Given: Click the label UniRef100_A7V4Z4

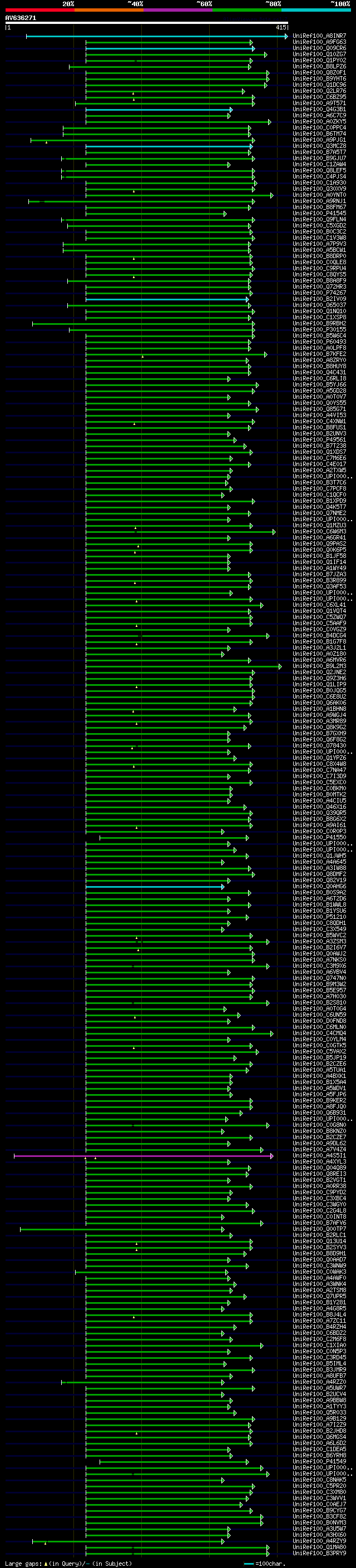Looking at the screenshot, I should pyautogui.click(x=319, y=1149).
